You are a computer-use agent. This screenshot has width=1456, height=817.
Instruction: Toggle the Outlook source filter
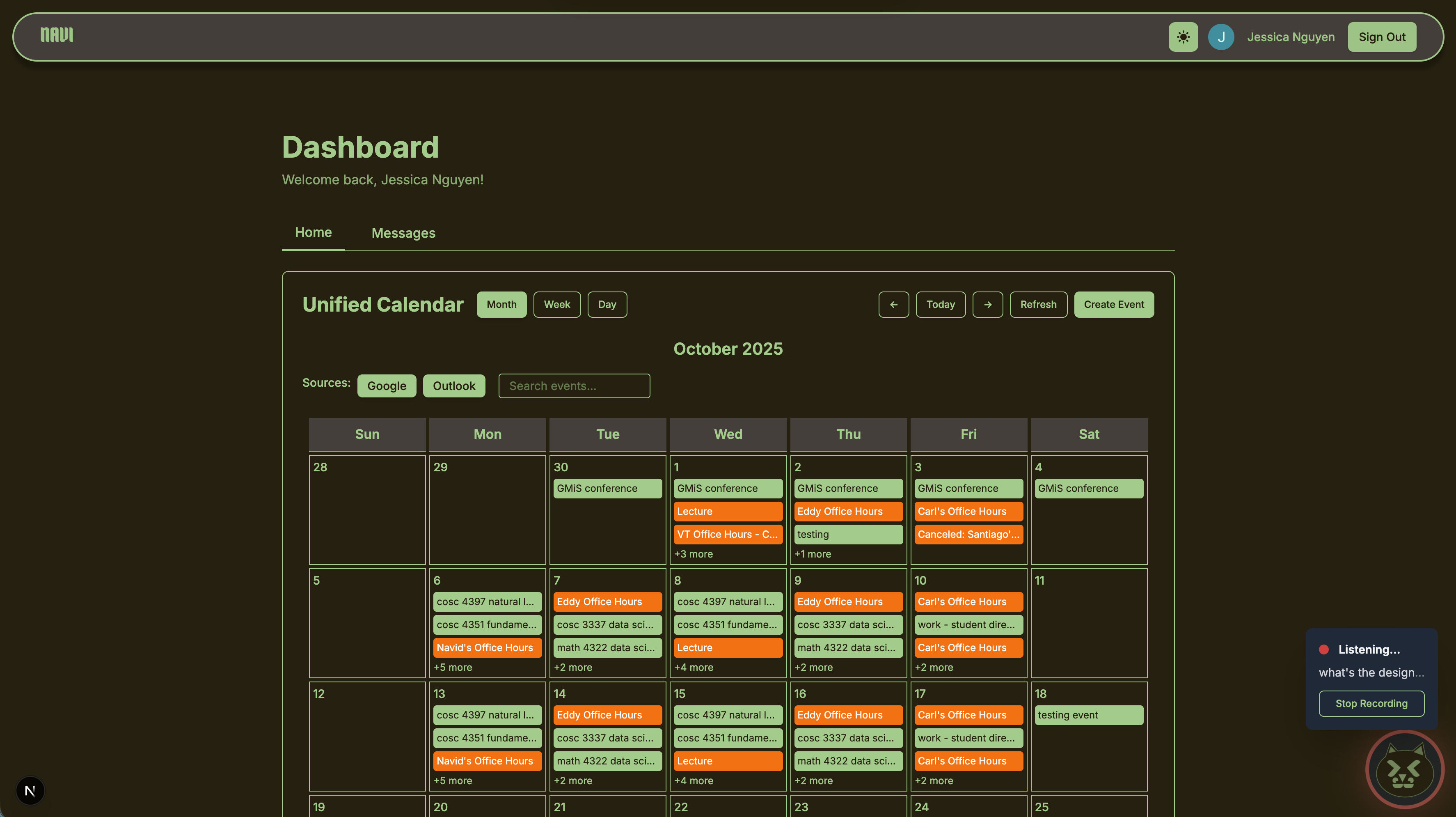(454, 386)
